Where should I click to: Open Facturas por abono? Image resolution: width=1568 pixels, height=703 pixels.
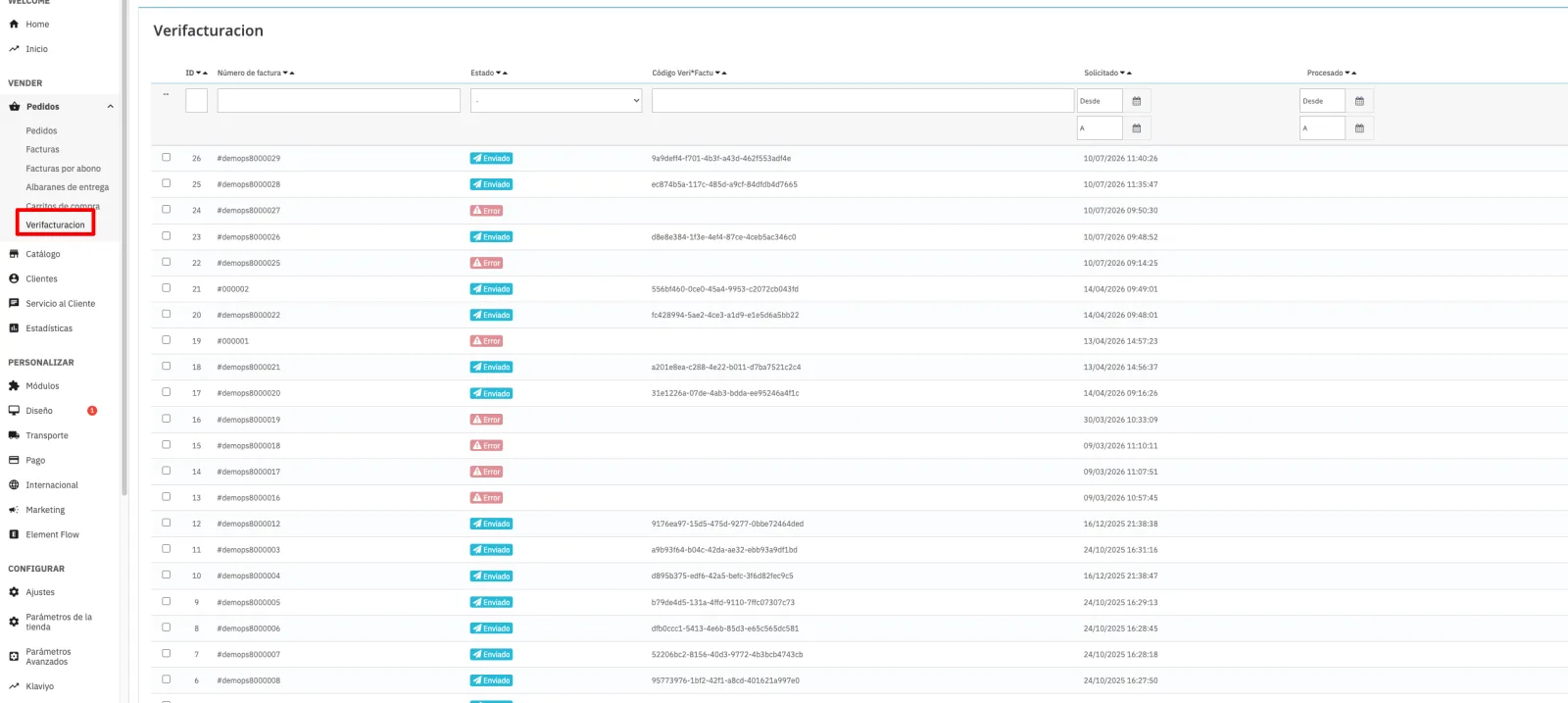click(63, 169)
